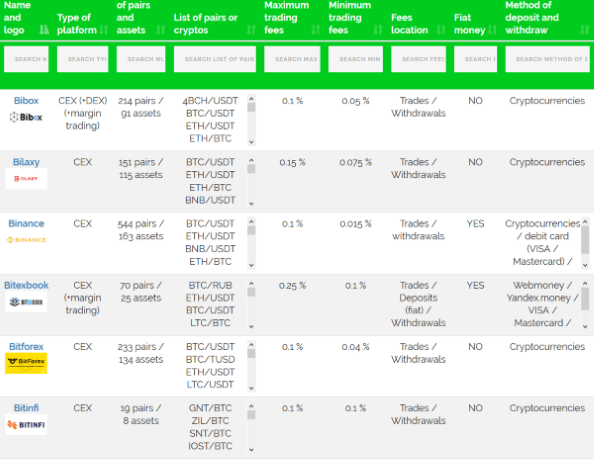Click the Bitforex yellow logo image
594x459 pixels.
pyautogui.click(x=26, y=363)
